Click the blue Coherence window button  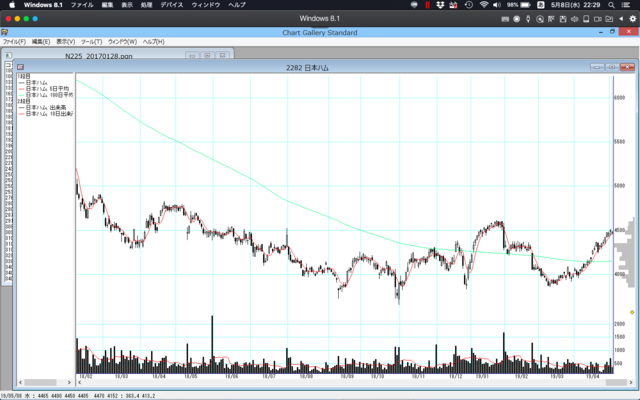point(35,19)
